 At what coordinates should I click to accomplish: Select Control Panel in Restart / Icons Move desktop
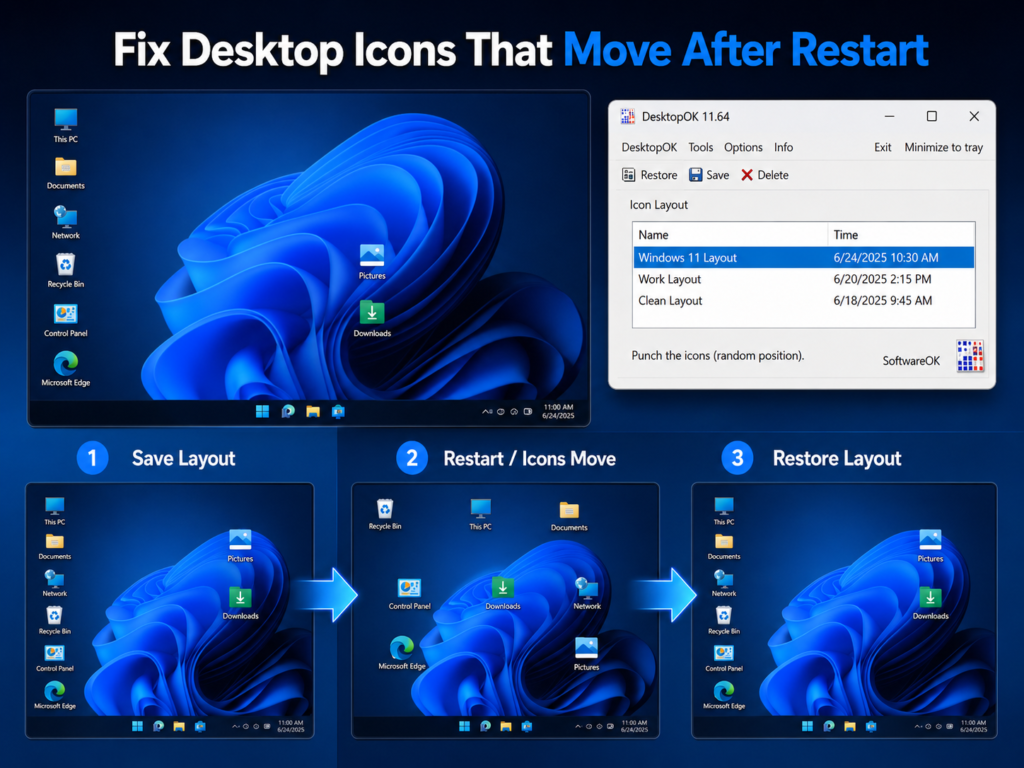409,594
